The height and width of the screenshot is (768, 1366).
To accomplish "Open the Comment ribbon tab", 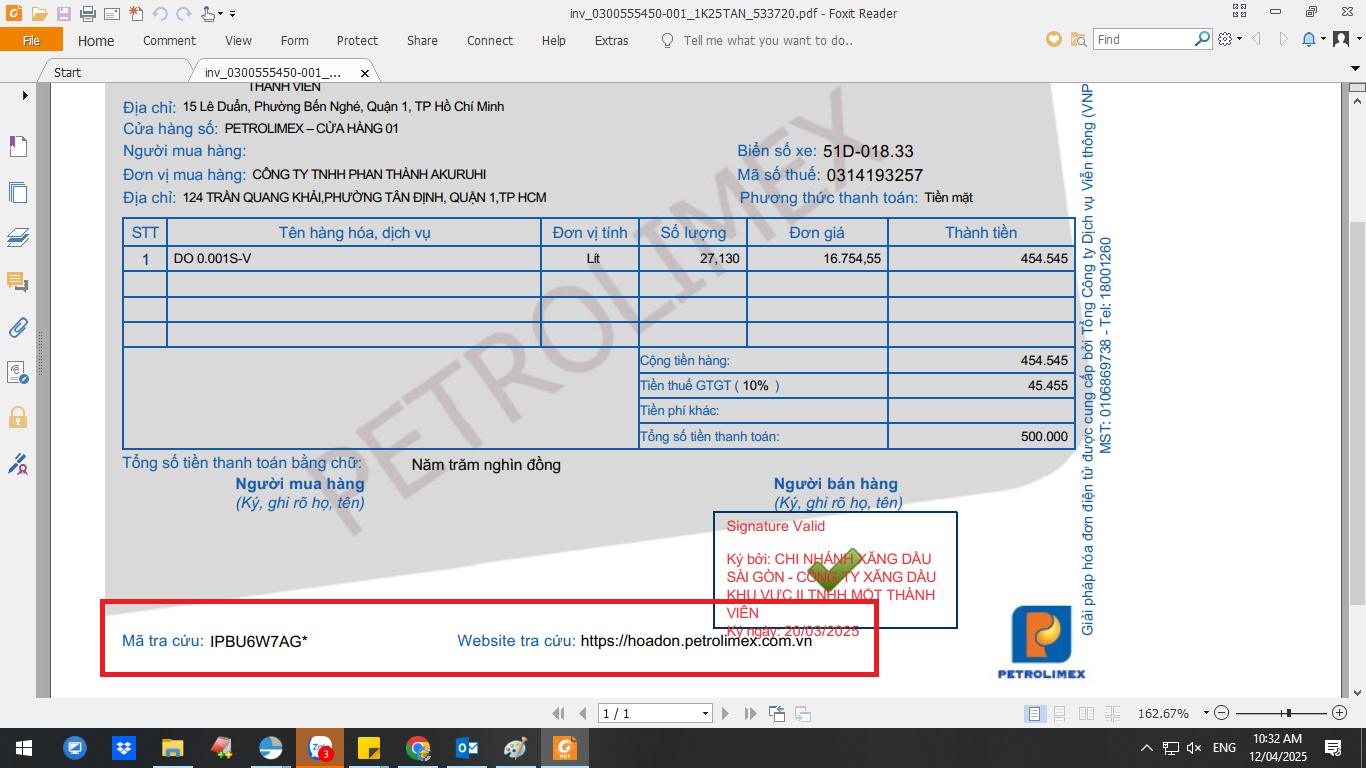I will 169,41.
